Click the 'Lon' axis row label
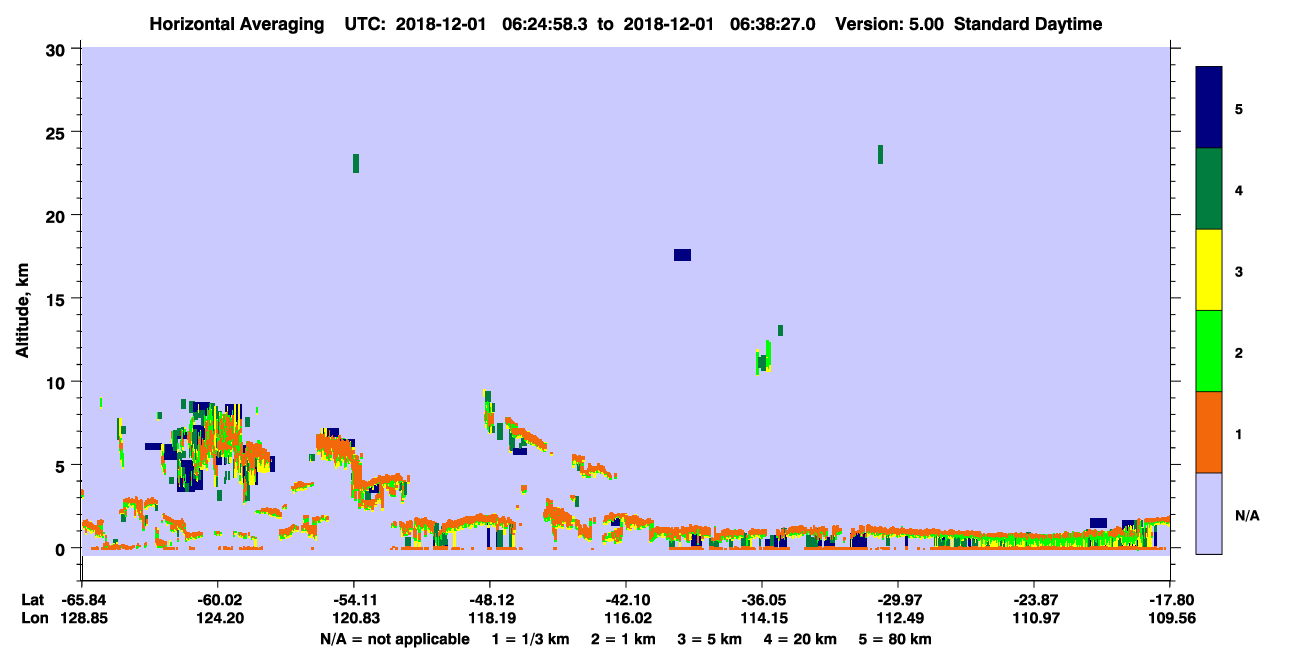The width and height of the screenshot is (1300, 667). click(x=33, y=618)
